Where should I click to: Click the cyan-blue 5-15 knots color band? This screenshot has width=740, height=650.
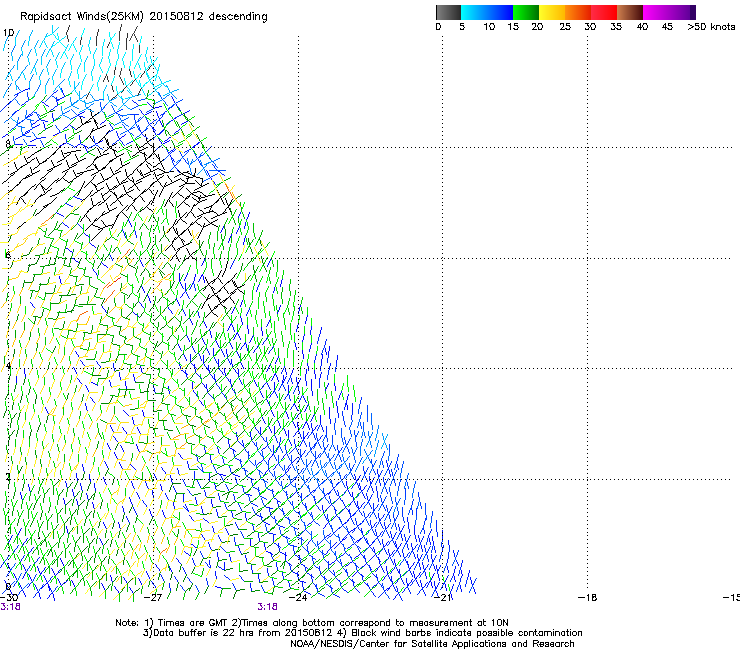click(x=487, y=12)
